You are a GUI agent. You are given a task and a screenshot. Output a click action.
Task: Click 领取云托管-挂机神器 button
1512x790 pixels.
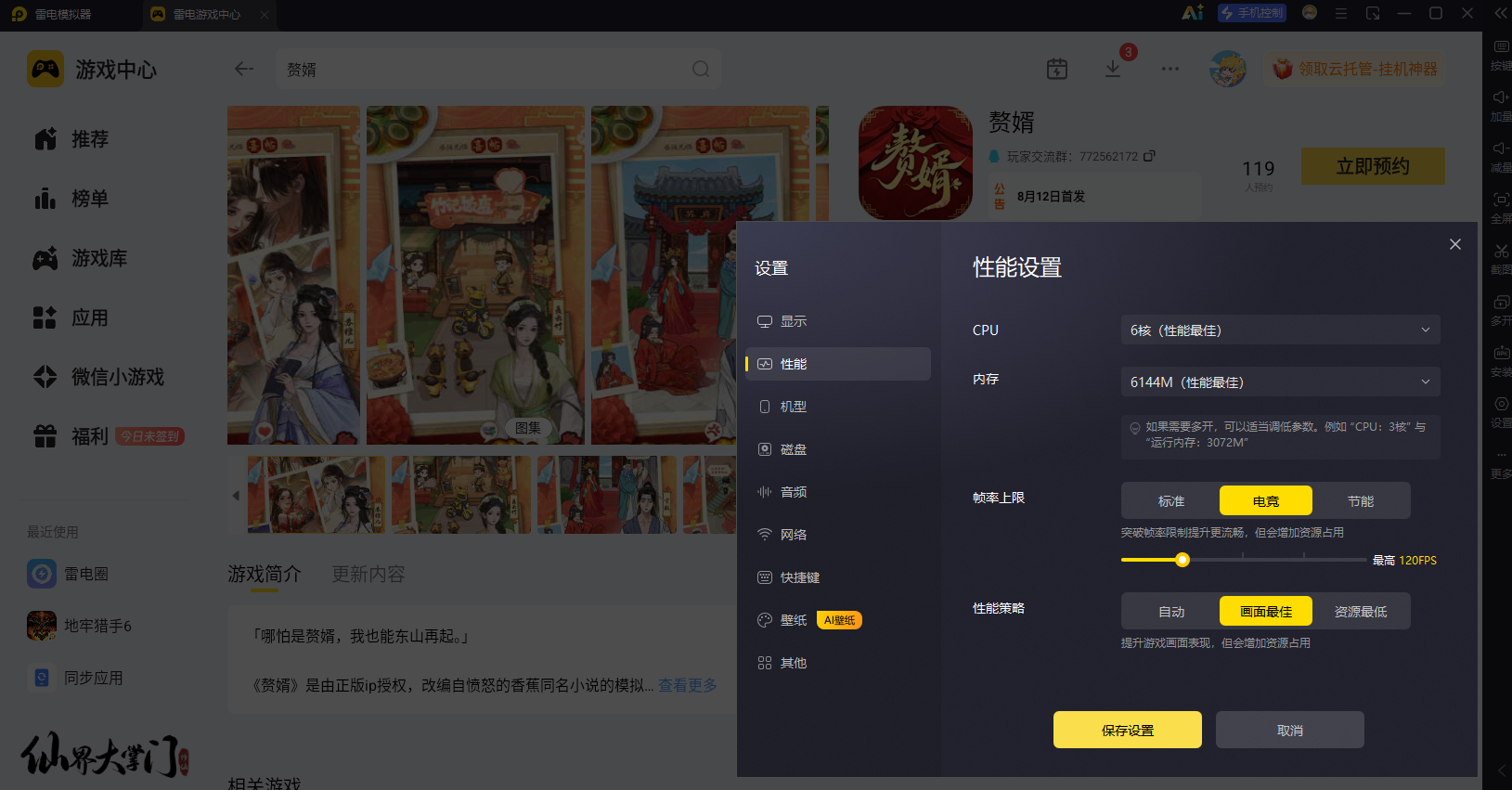coord(1354,69)
